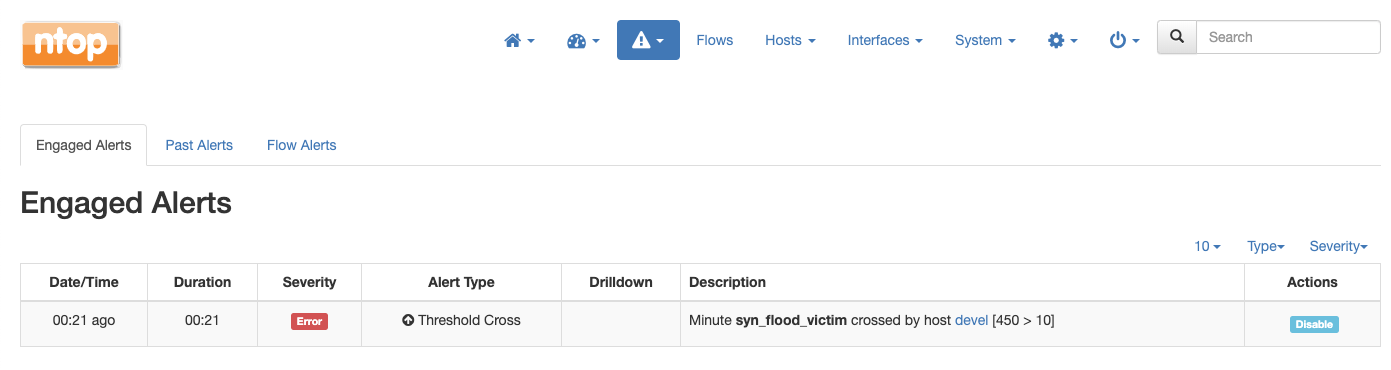Open the power icon menu
Image resolution: width=1391 pixels, height=370 pixels.
click(x=1125, y=40)
